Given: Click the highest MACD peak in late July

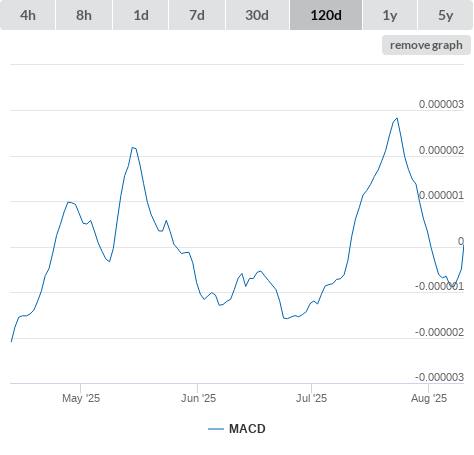Looking at the screenshot, I should tap(397, 118).
